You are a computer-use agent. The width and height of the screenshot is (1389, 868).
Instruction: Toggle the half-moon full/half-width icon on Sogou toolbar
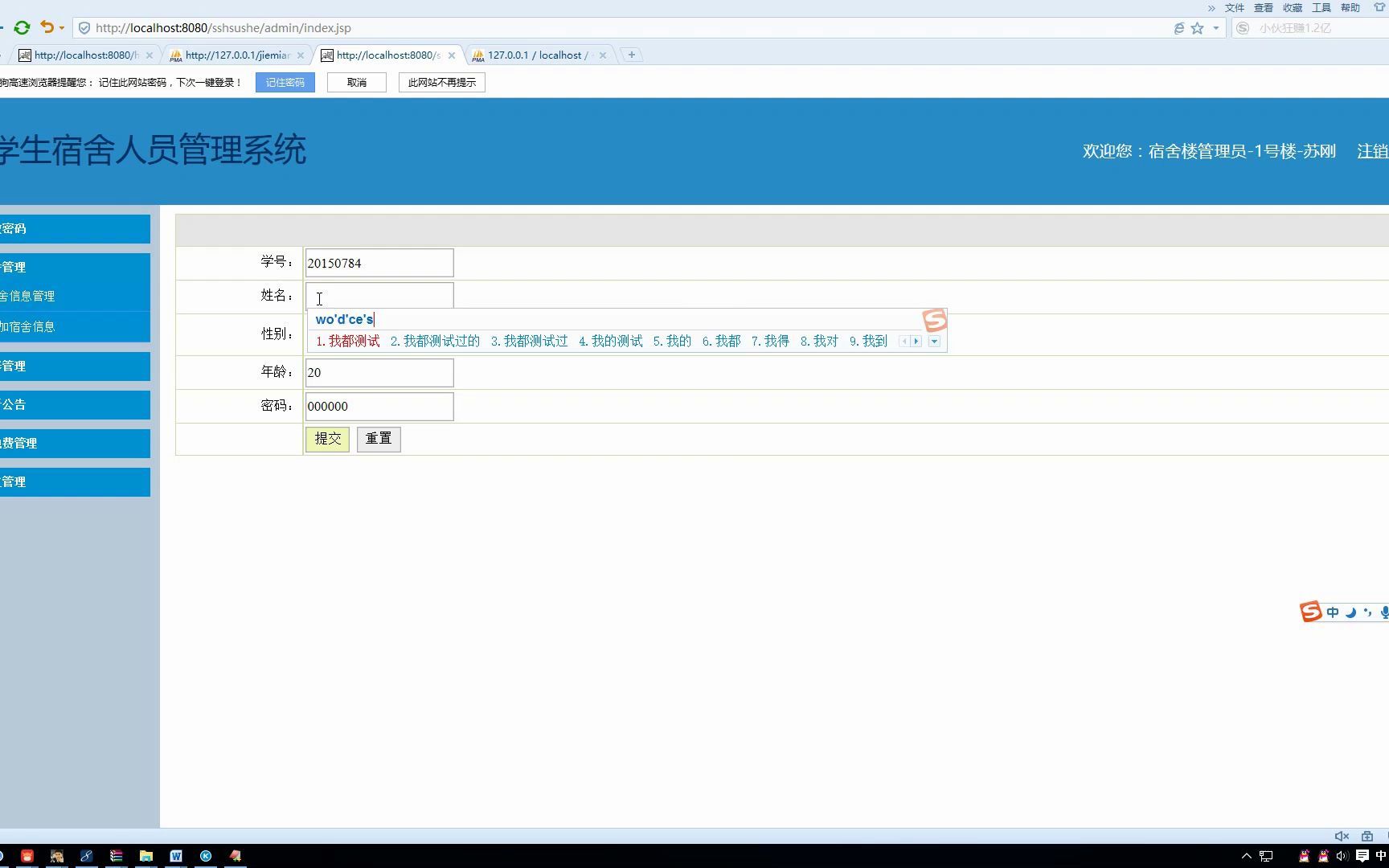click(x=1350, y=612)
